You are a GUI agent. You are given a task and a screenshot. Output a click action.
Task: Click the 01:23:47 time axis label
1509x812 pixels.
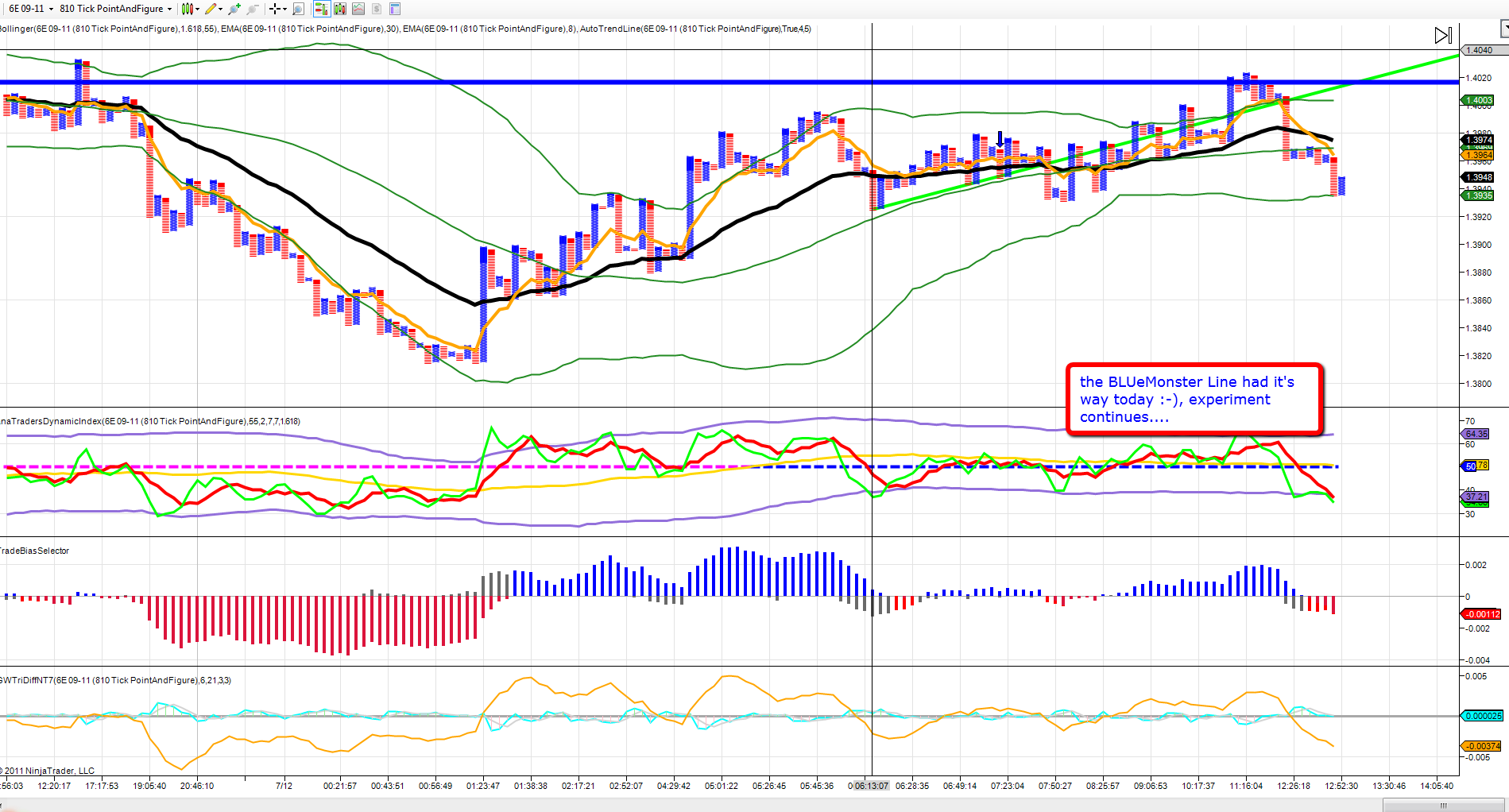pyautogui.click(x=483, y=786)
